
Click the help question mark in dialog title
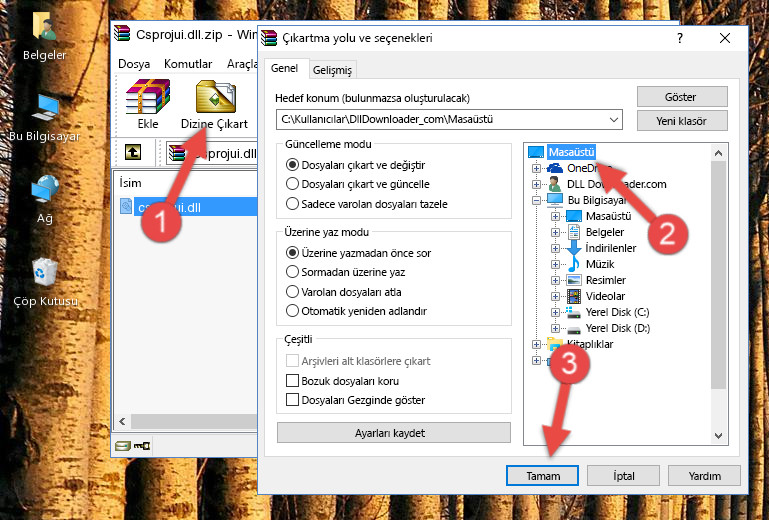[x=680, y=38]
